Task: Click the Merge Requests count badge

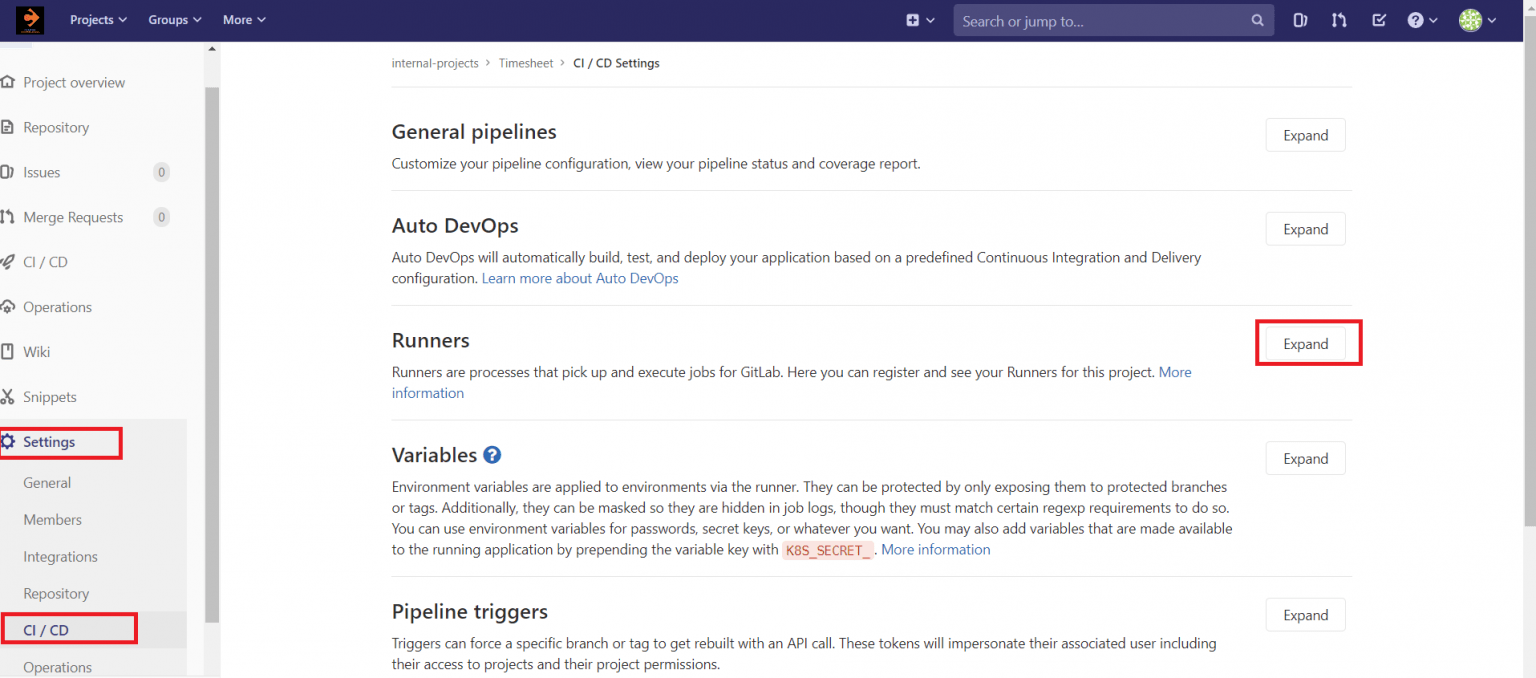Action: click(161, 217)
